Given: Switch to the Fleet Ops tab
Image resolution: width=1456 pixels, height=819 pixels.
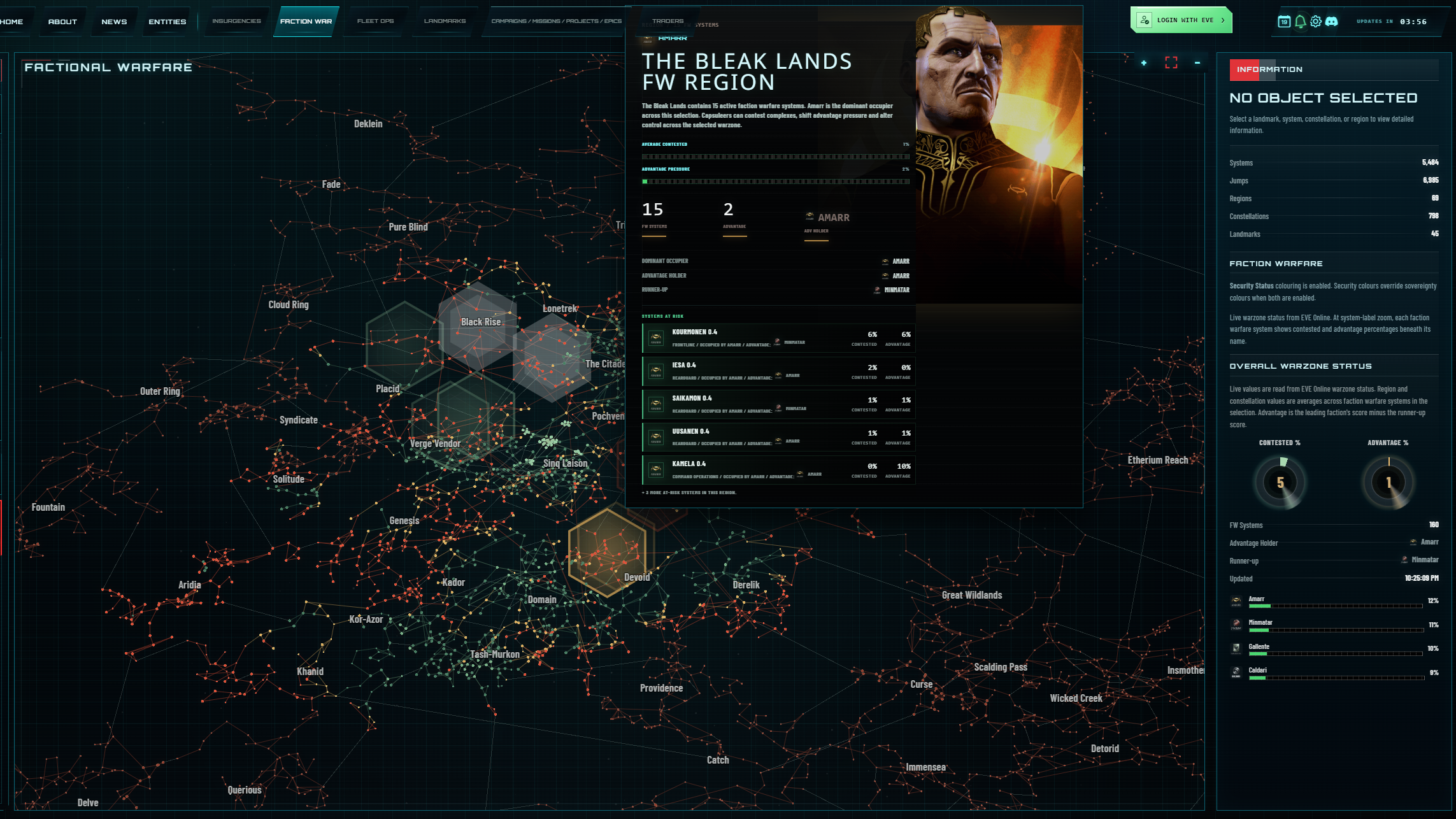Looking at the screenshot, I should click(375, 21).
